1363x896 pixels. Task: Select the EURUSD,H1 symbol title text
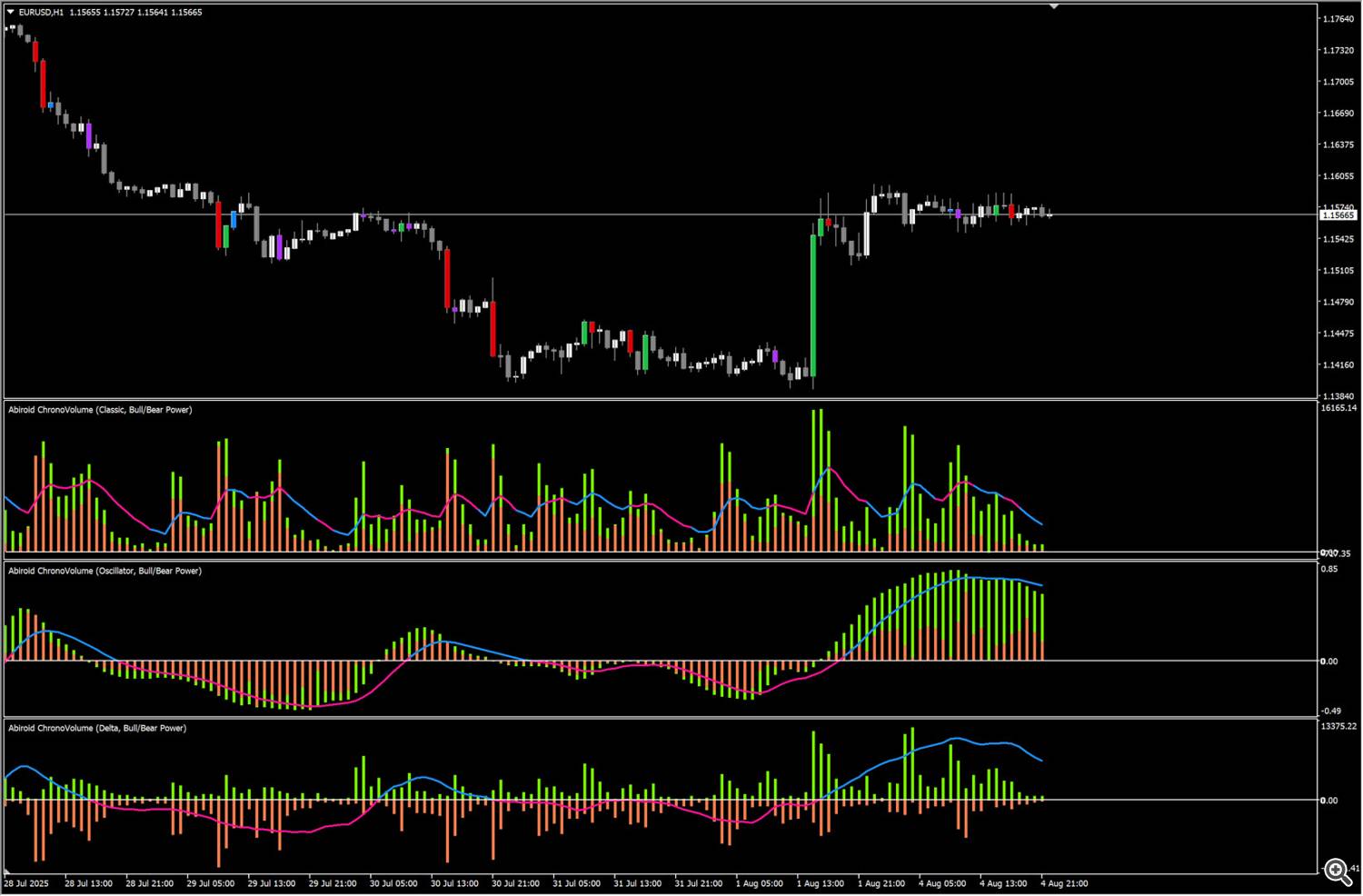coord(41,13)
